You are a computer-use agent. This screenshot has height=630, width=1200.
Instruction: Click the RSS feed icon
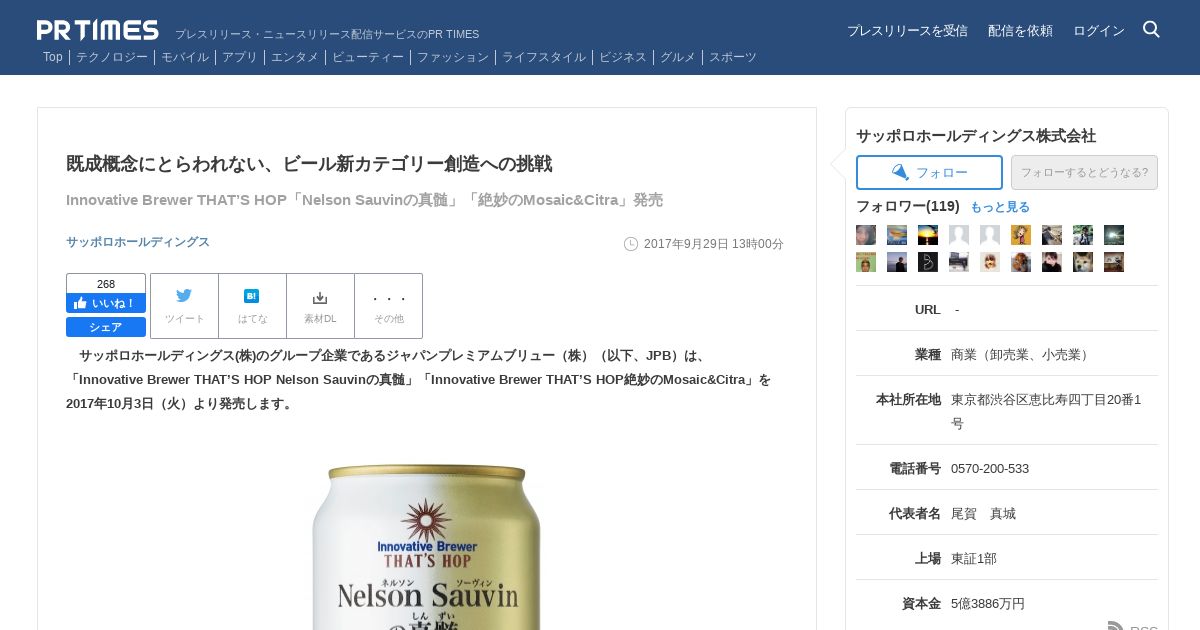click(x=1116, y=626)
